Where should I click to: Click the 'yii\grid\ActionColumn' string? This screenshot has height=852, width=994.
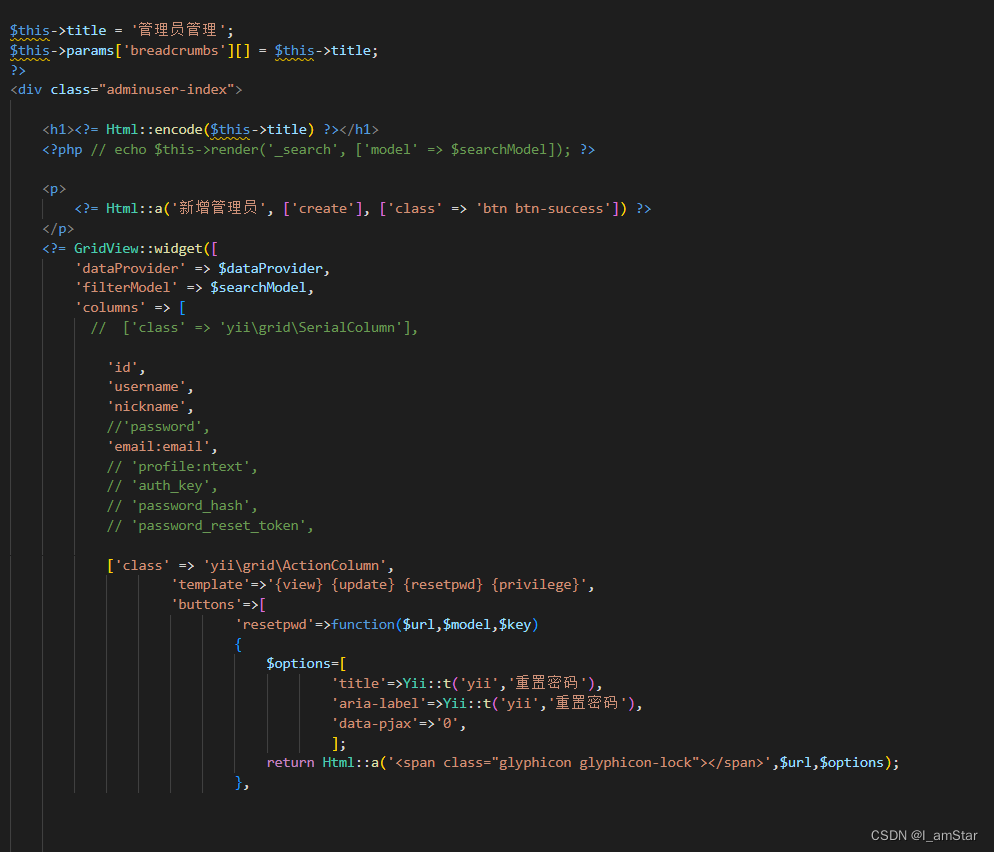coord(295,565)
